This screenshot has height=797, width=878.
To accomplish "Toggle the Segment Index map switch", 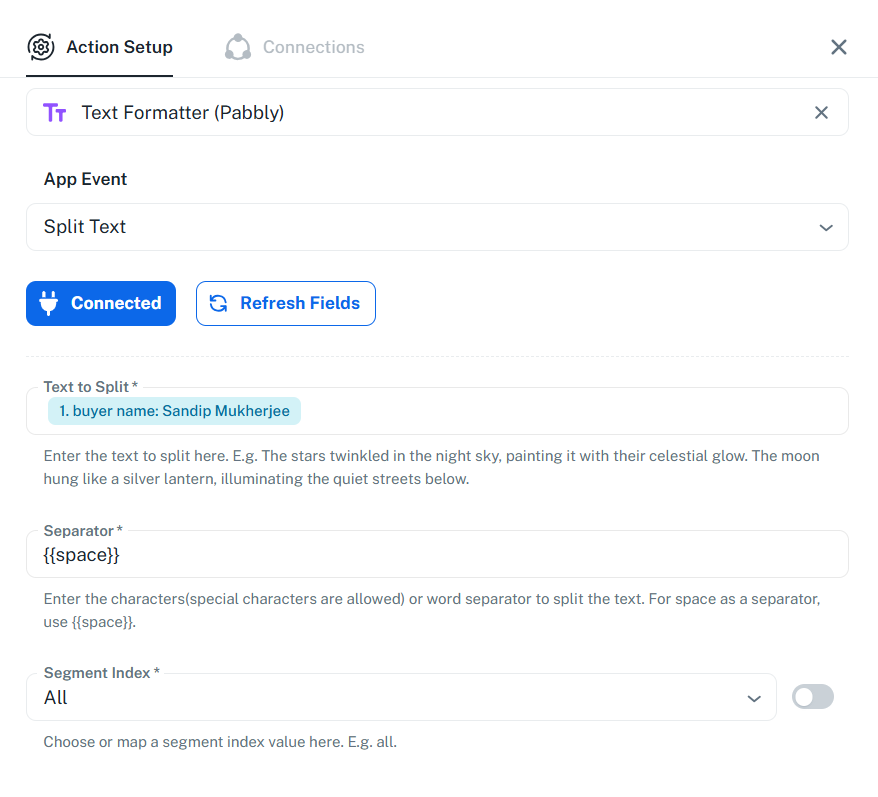I will click(812, 697).
